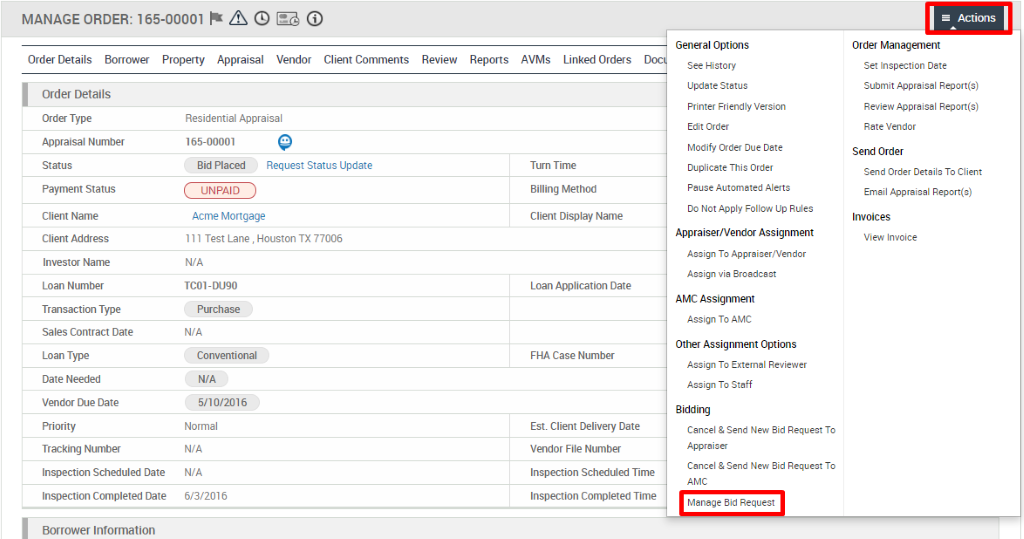Cancel & send new bid request to Appraiser

[x=761, y=438]
